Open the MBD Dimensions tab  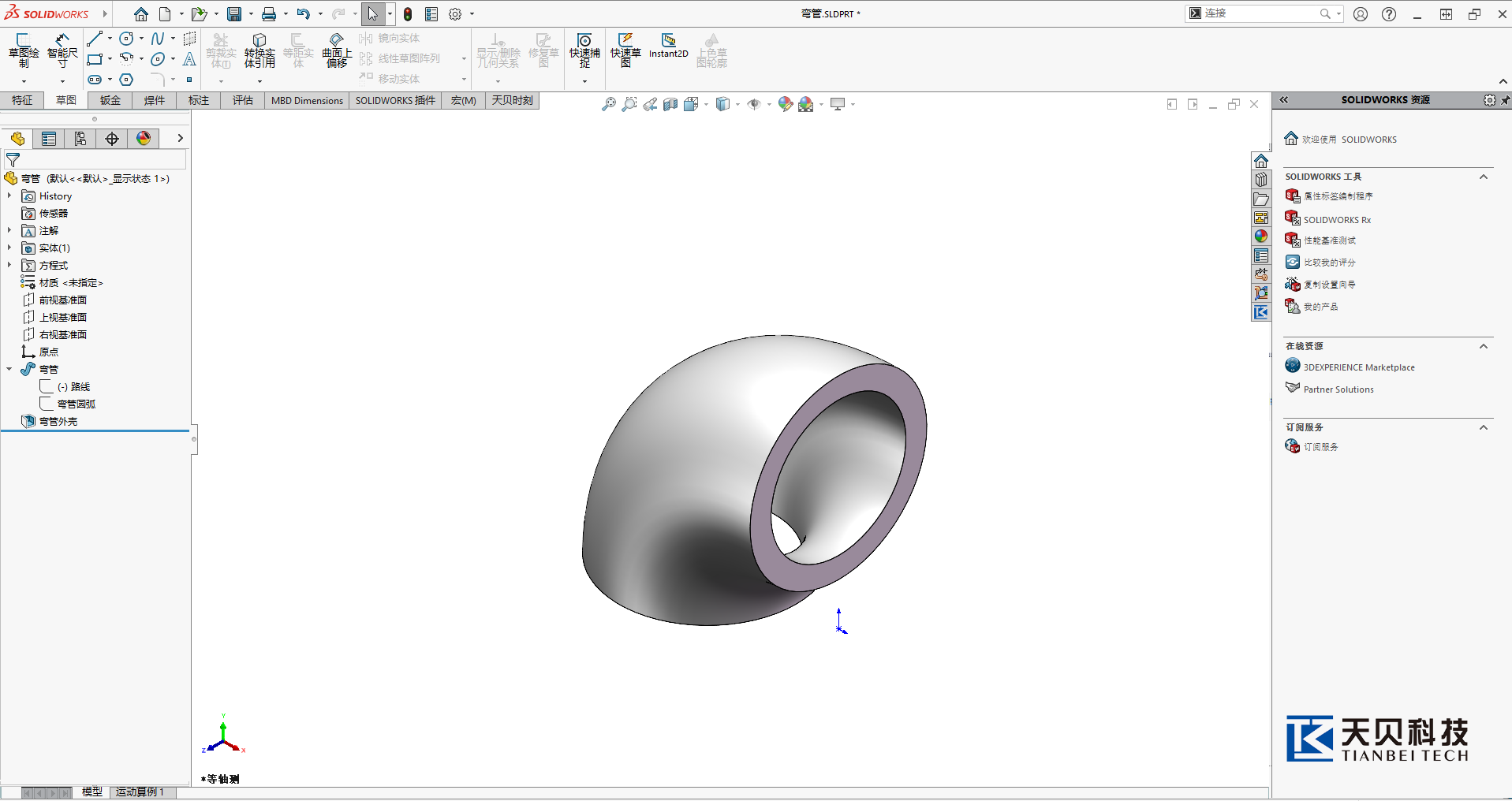click(307, 100)
